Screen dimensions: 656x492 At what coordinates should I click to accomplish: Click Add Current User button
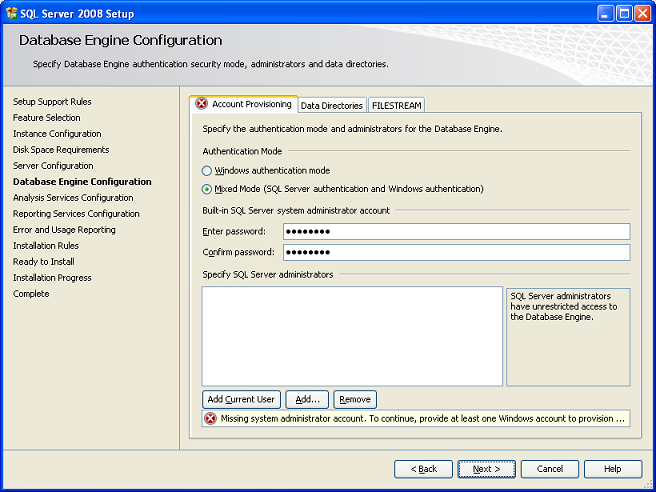click(x=241, y=400)
